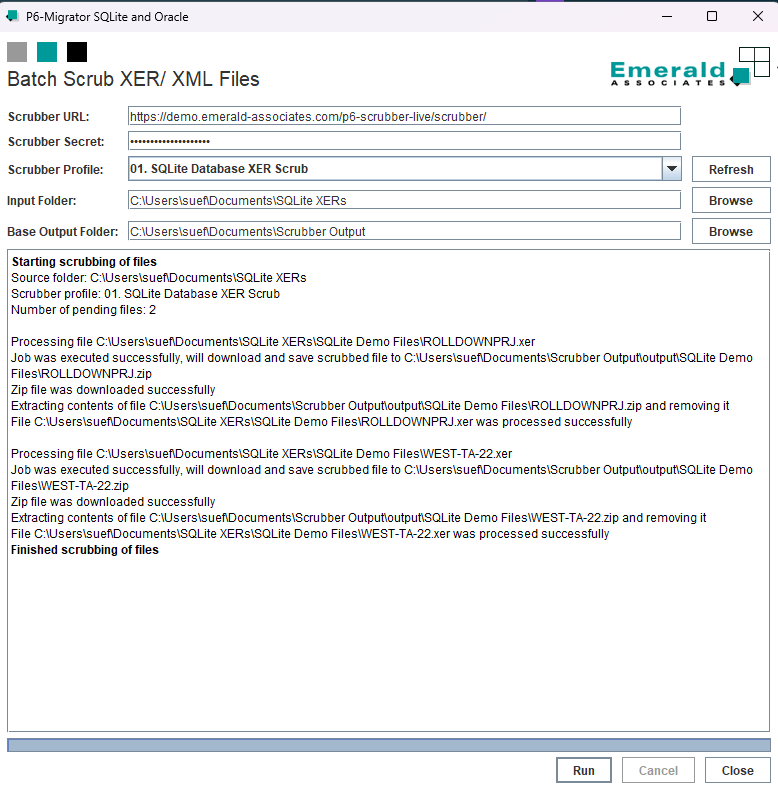Focus the Input Folder path field
The width and height of the screenshot is (778, 791).
(404, 200)
